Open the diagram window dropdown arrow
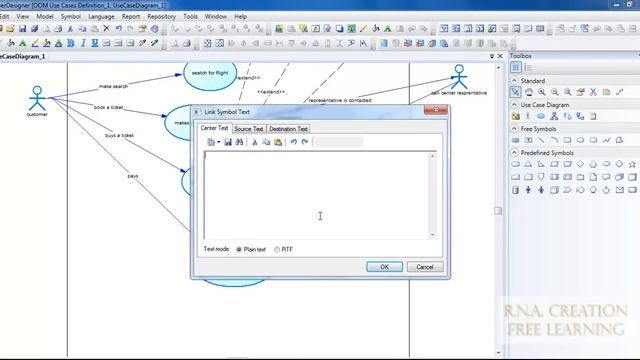The image size is (640, 360). [492, 56]
